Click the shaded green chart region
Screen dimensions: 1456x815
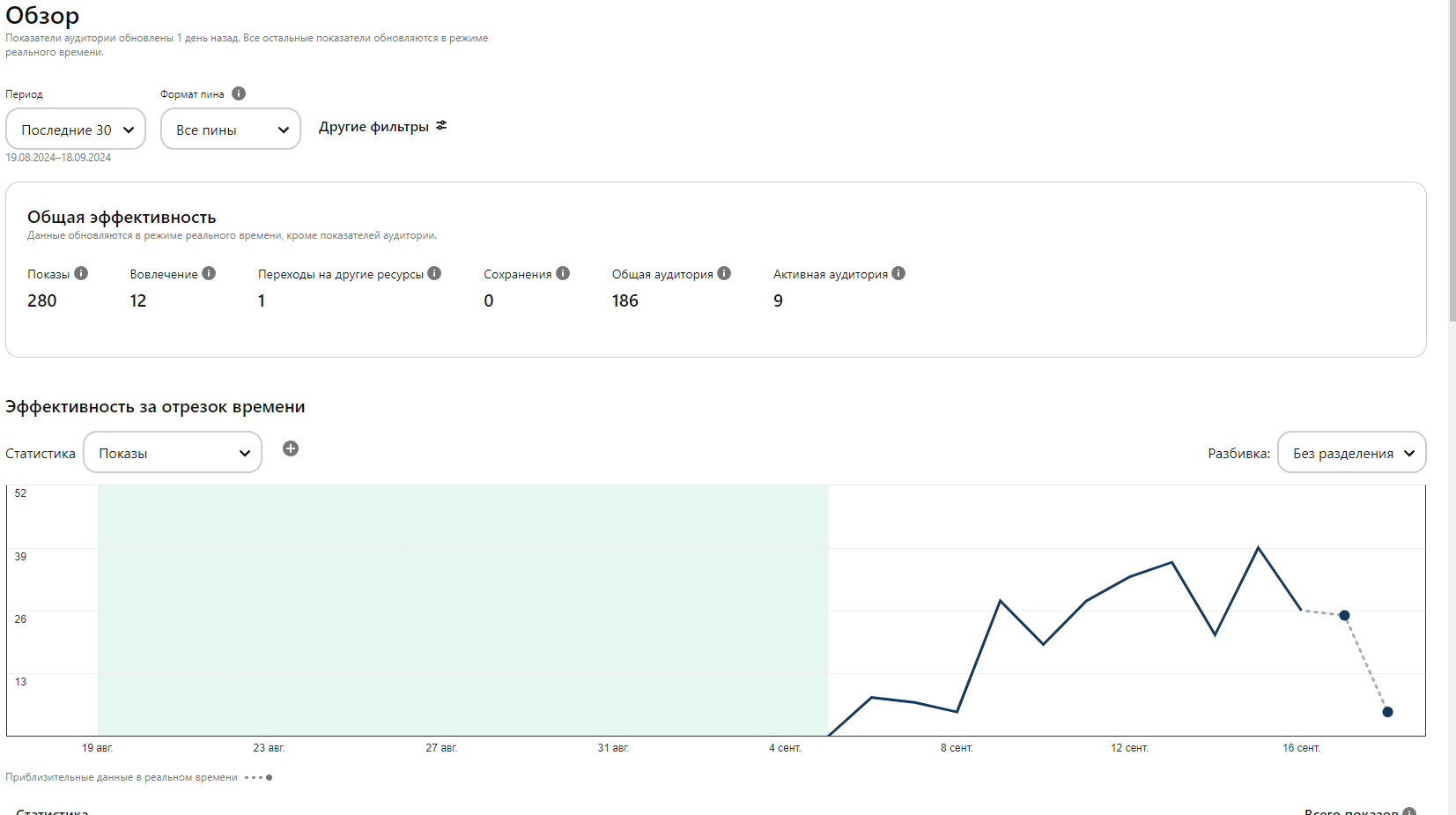[x=462, y=610]
